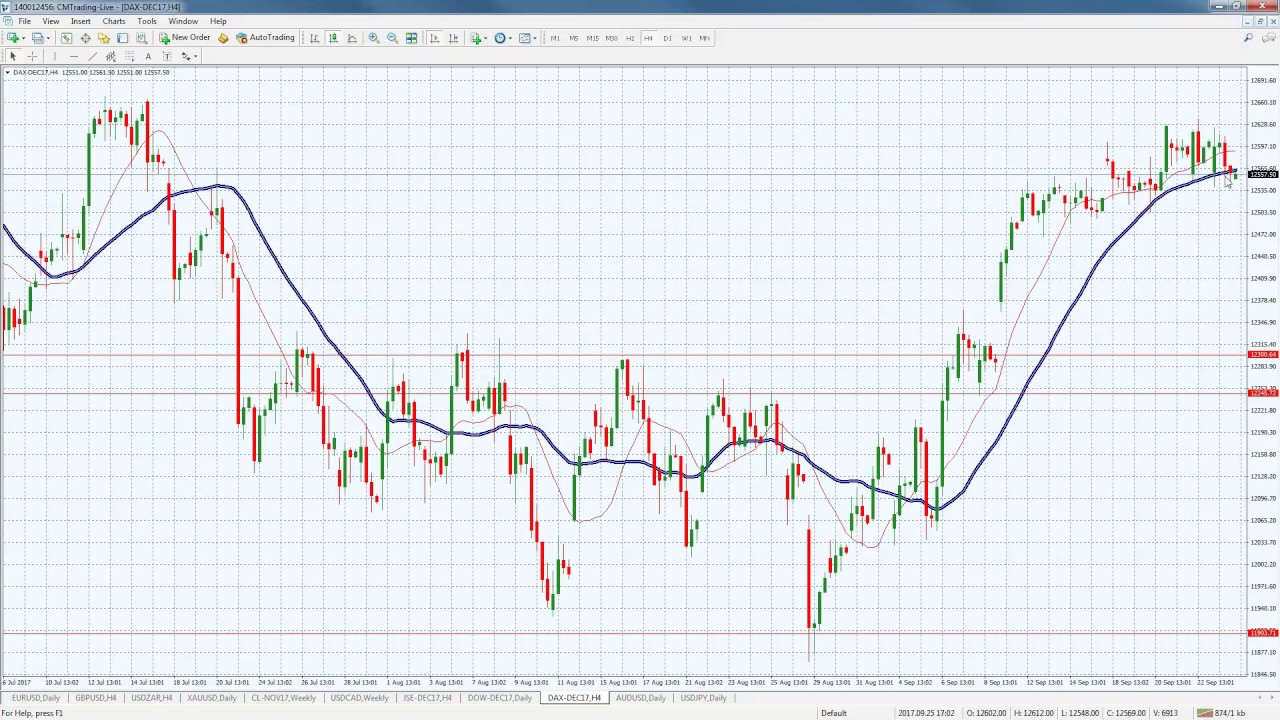
Task: Select the trendline drawing tool
Action: click(92, 56)
